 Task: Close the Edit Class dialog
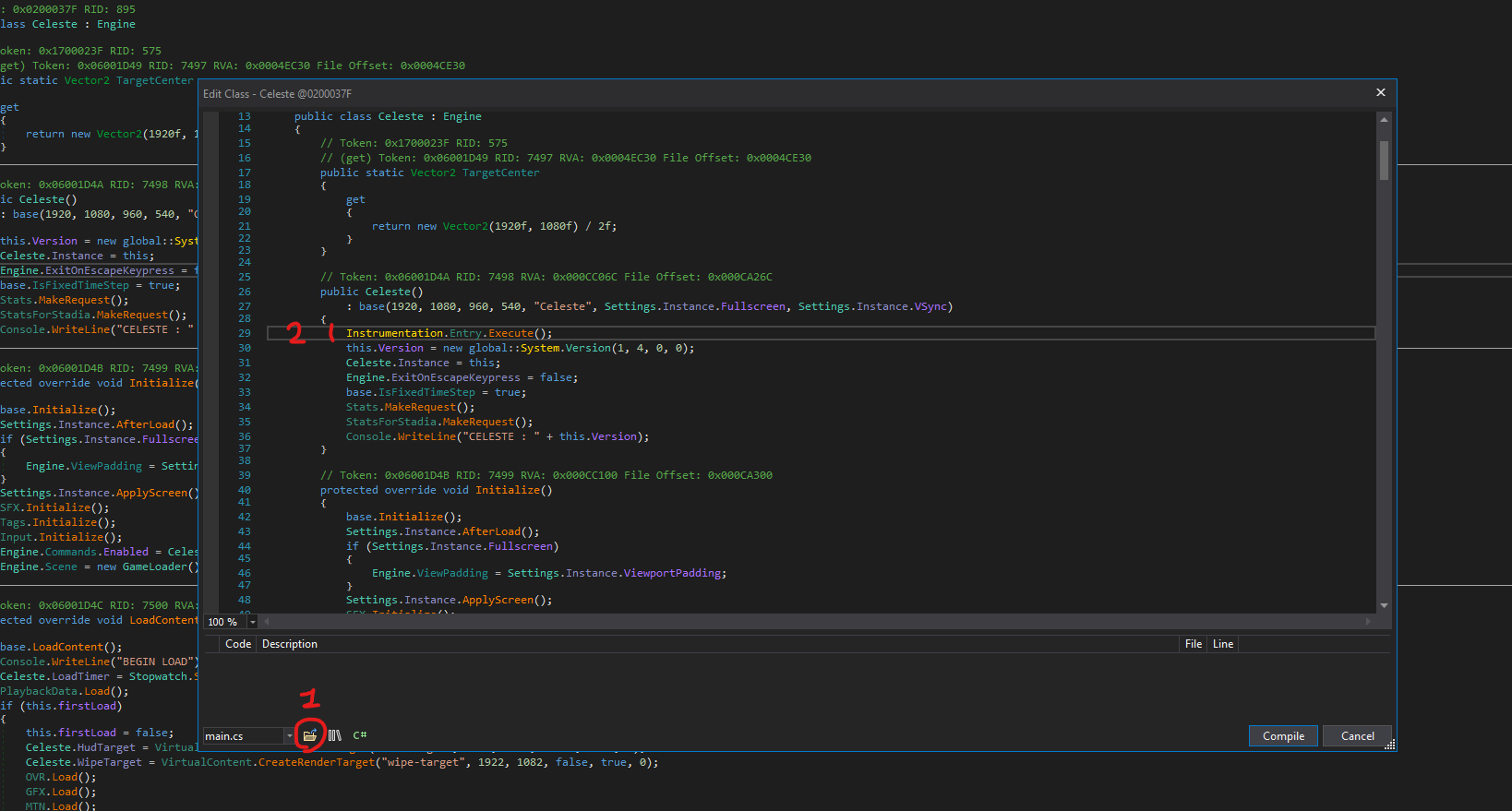pos(1381,92)
